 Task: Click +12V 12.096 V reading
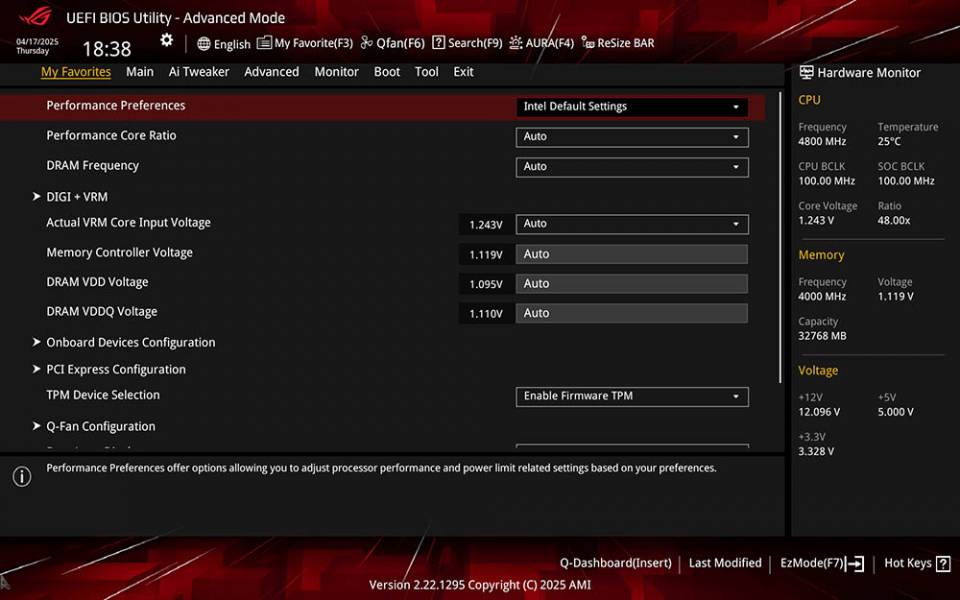pos(819,411)
